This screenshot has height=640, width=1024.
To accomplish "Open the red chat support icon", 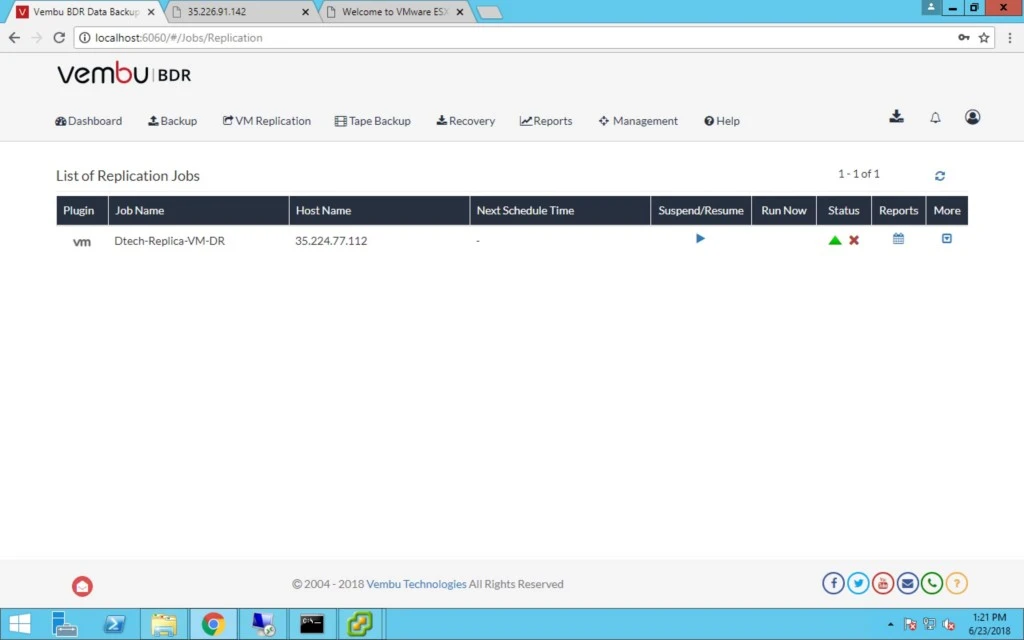I will pos(82,586).
